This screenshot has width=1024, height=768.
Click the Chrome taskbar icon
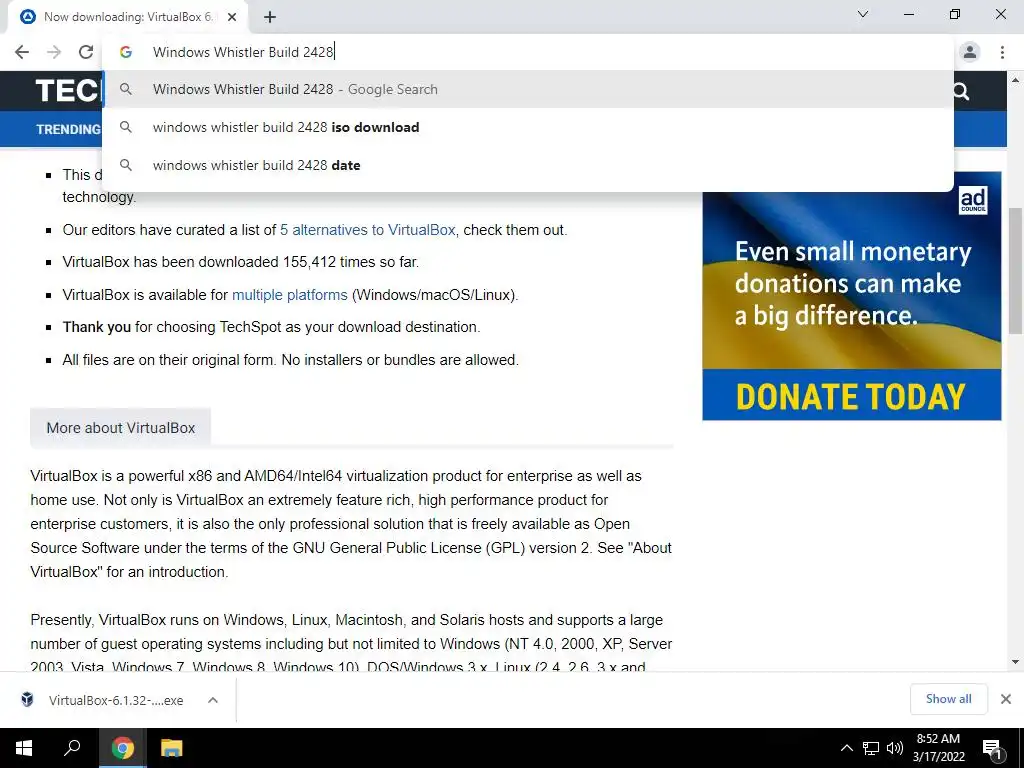[x=122, y=748]
